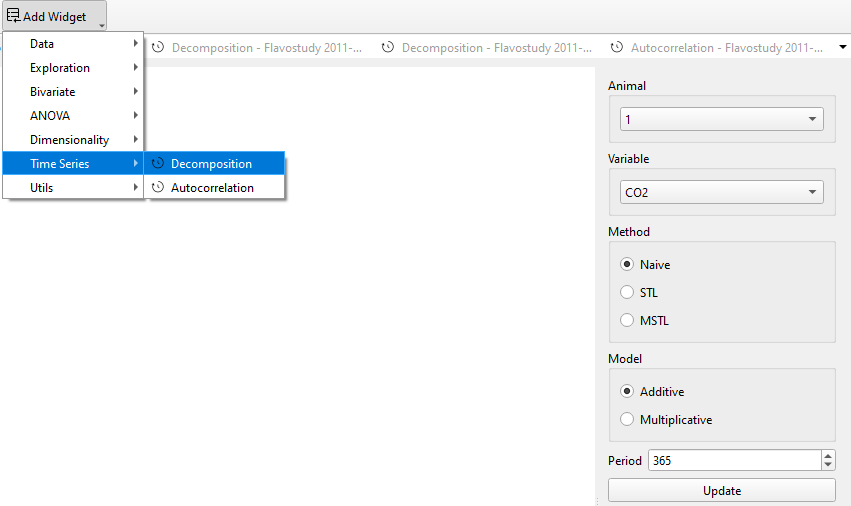Click the Add Widget toolbar icon

(x=14, y=16)
